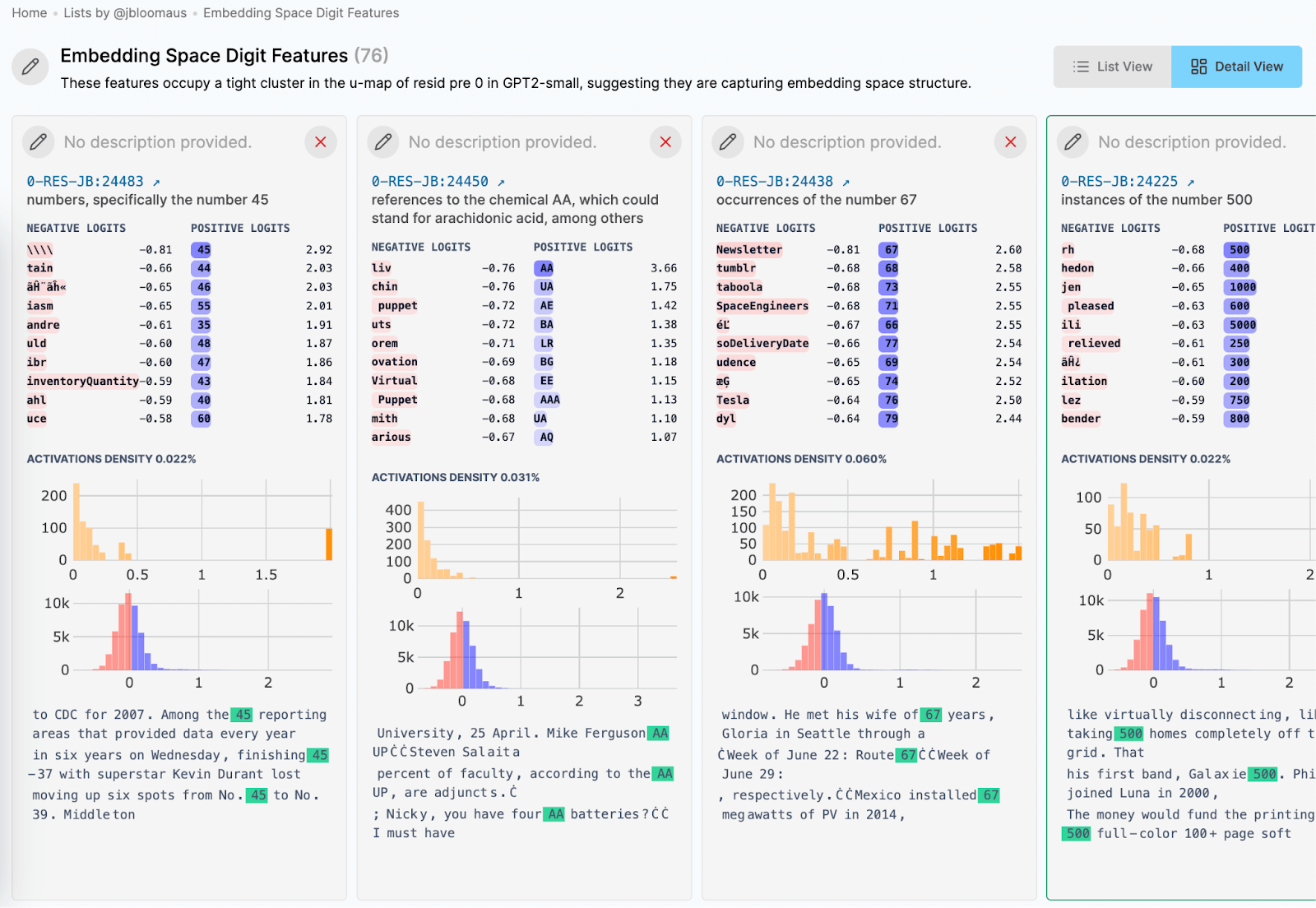Click the 'No description provided.' text in first card
This screenshot has width=1316, height=908.
pyautogui.click(x=158, y=142)
